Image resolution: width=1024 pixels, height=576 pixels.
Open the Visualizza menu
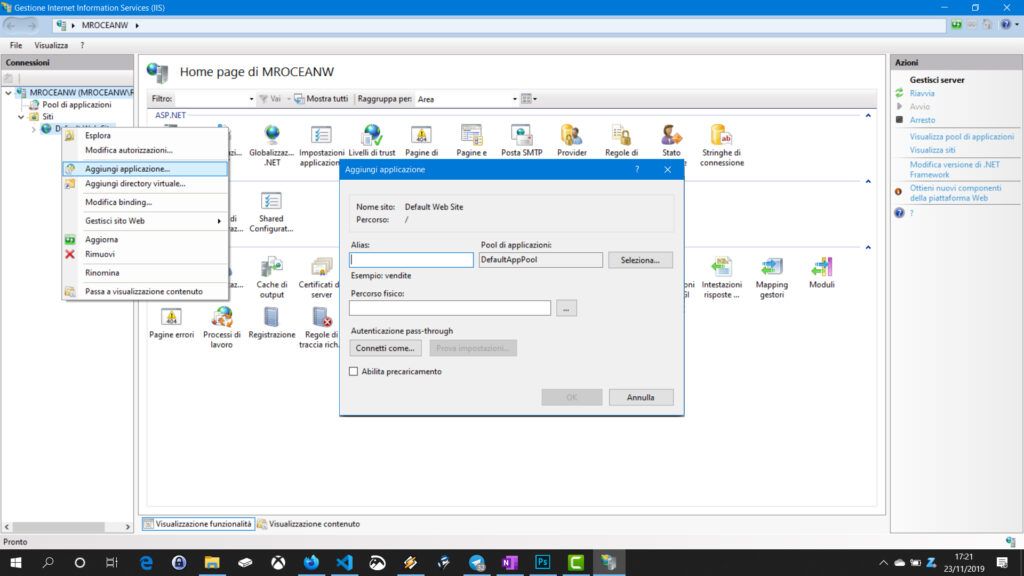[51, 46]
